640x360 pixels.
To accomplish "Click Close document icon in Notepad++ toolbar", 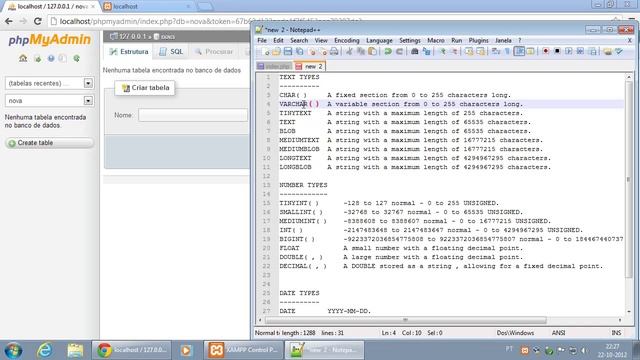I will (x=312, y=51).
